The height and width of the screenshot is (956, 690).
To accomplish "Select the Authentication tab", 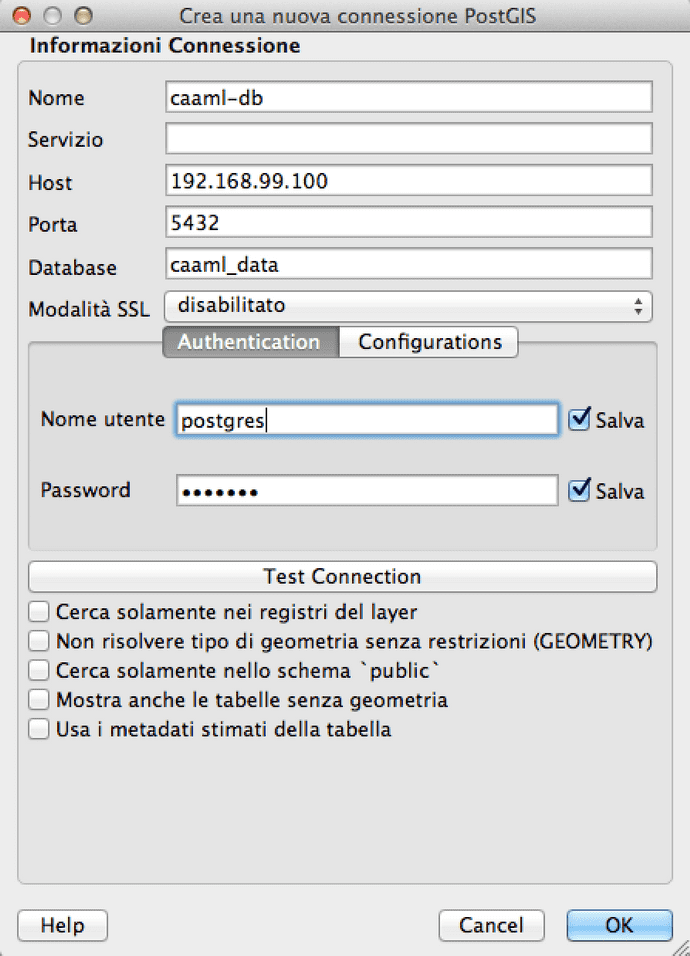I will tap(249, 342).
